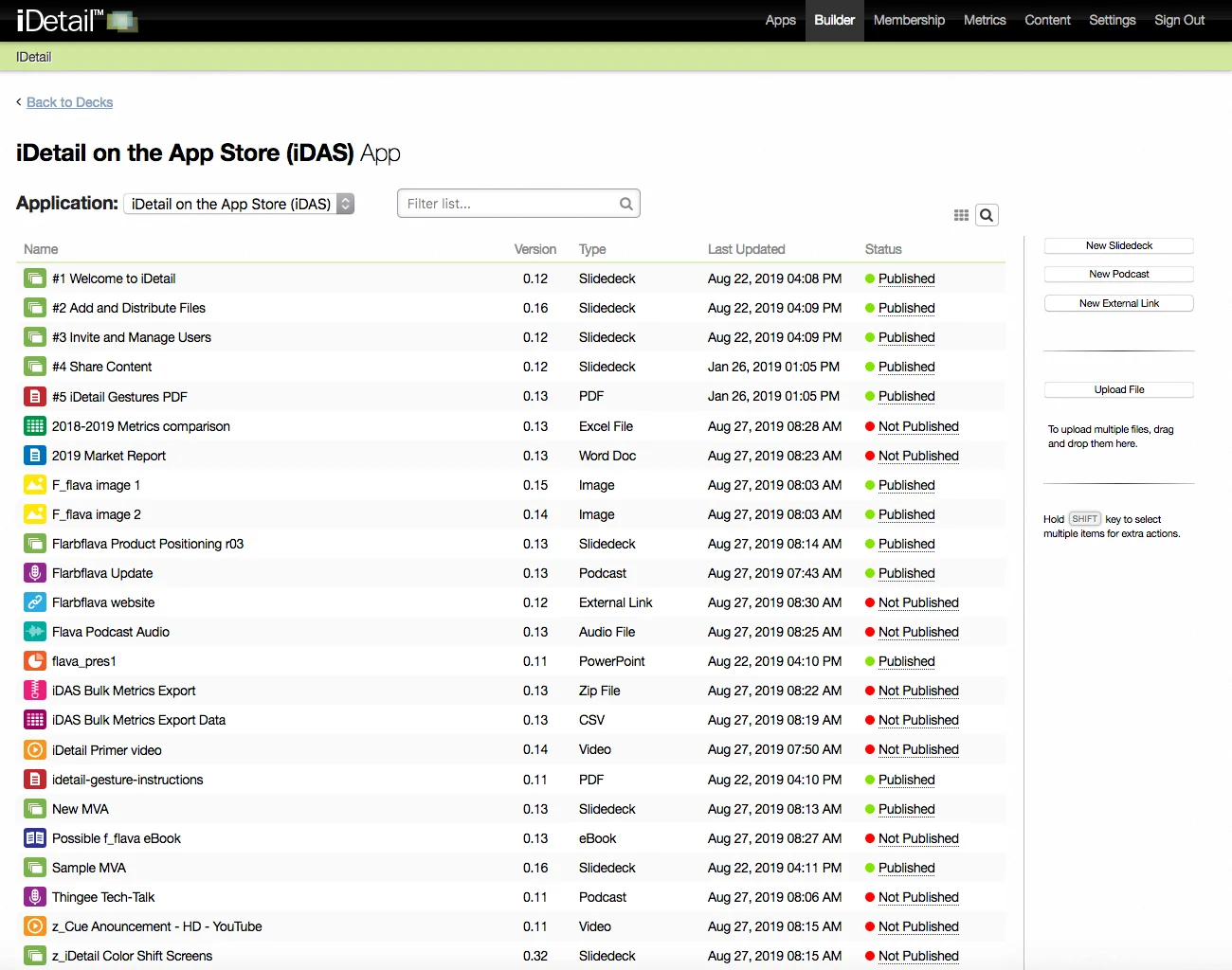Follow the Back to Decks link
This screenshot has height=970, width=1232.
(69, 102)
